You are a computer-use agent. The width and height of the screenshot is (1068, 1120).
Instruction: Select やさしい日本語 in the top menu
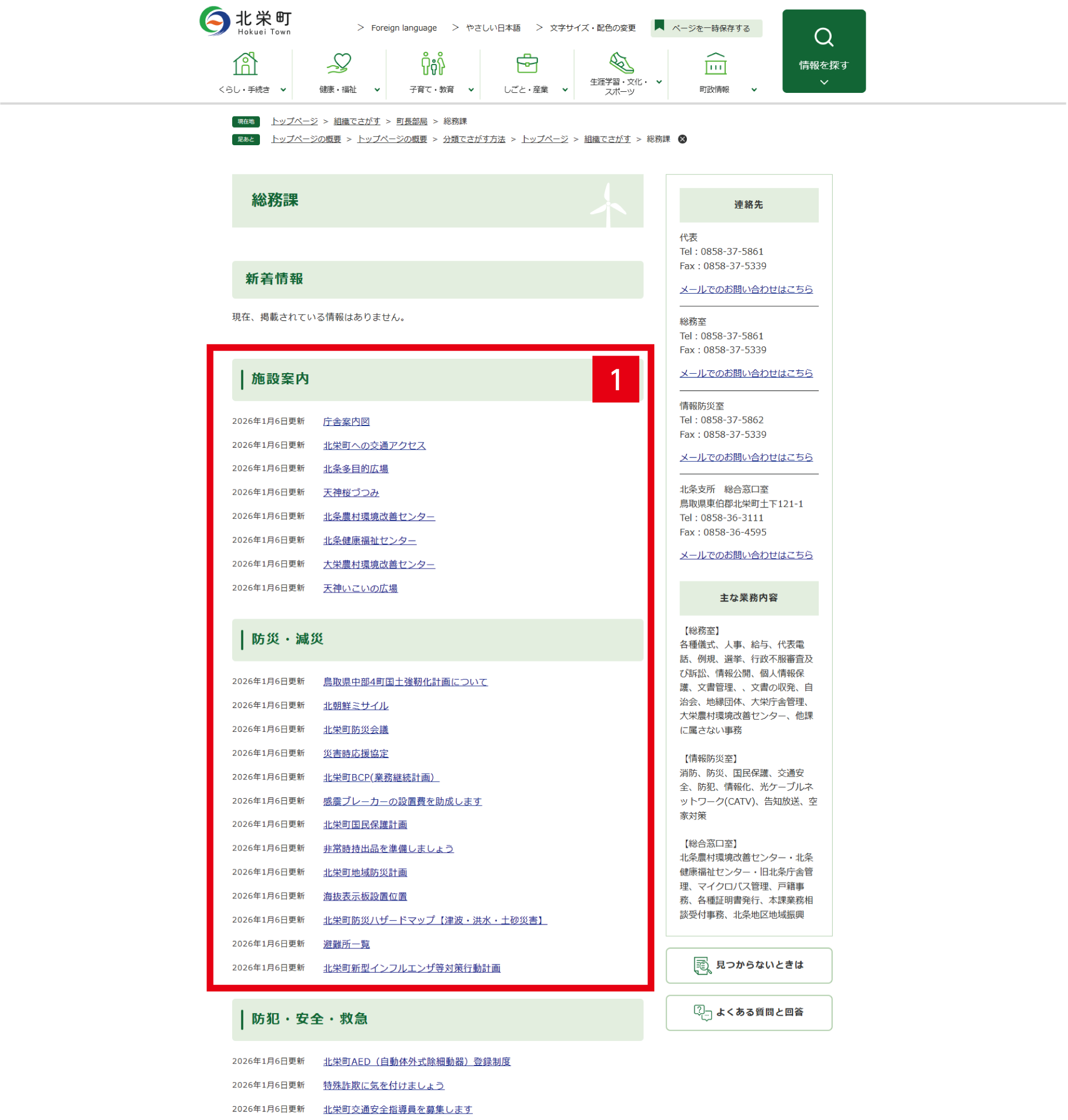[493, 27]
